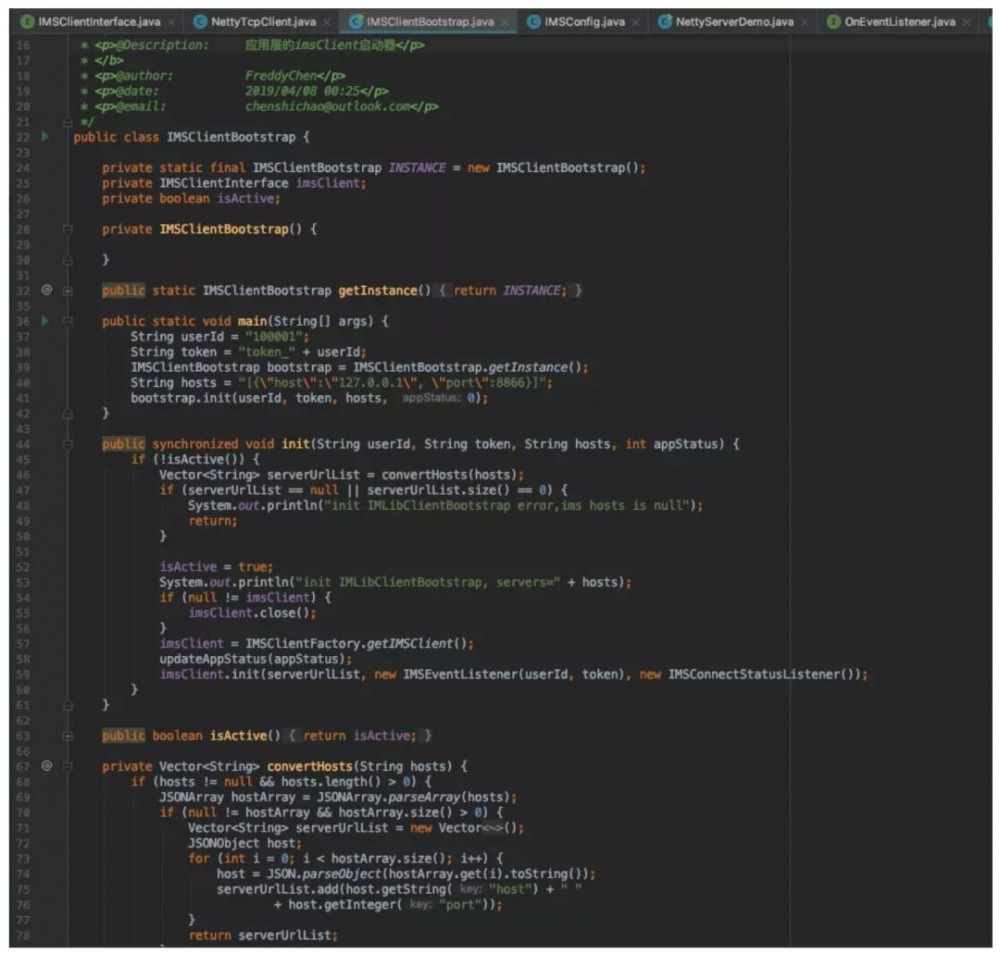Image resolution: width=1000 pixels, height=953 pixels.
Task: Click the gutter annotation icon beside getInstance
Action: point(47,290)
